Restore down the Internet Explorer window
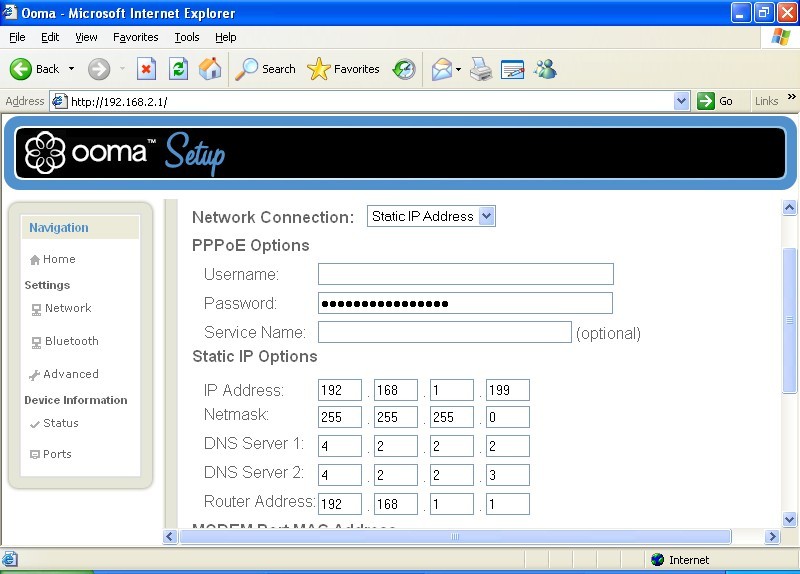800x574 pixels. click(x=763, y=13)
